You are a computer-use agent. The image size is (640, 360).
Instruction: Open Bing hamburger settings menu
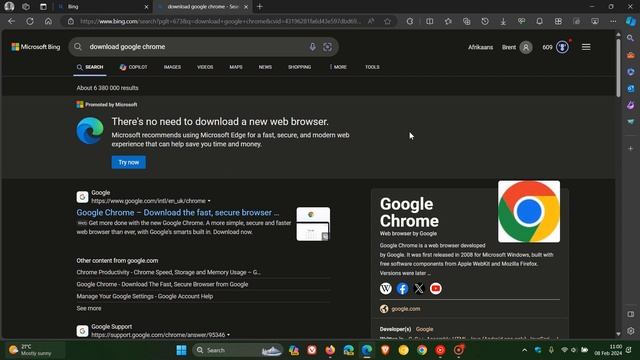pos(586,47)
